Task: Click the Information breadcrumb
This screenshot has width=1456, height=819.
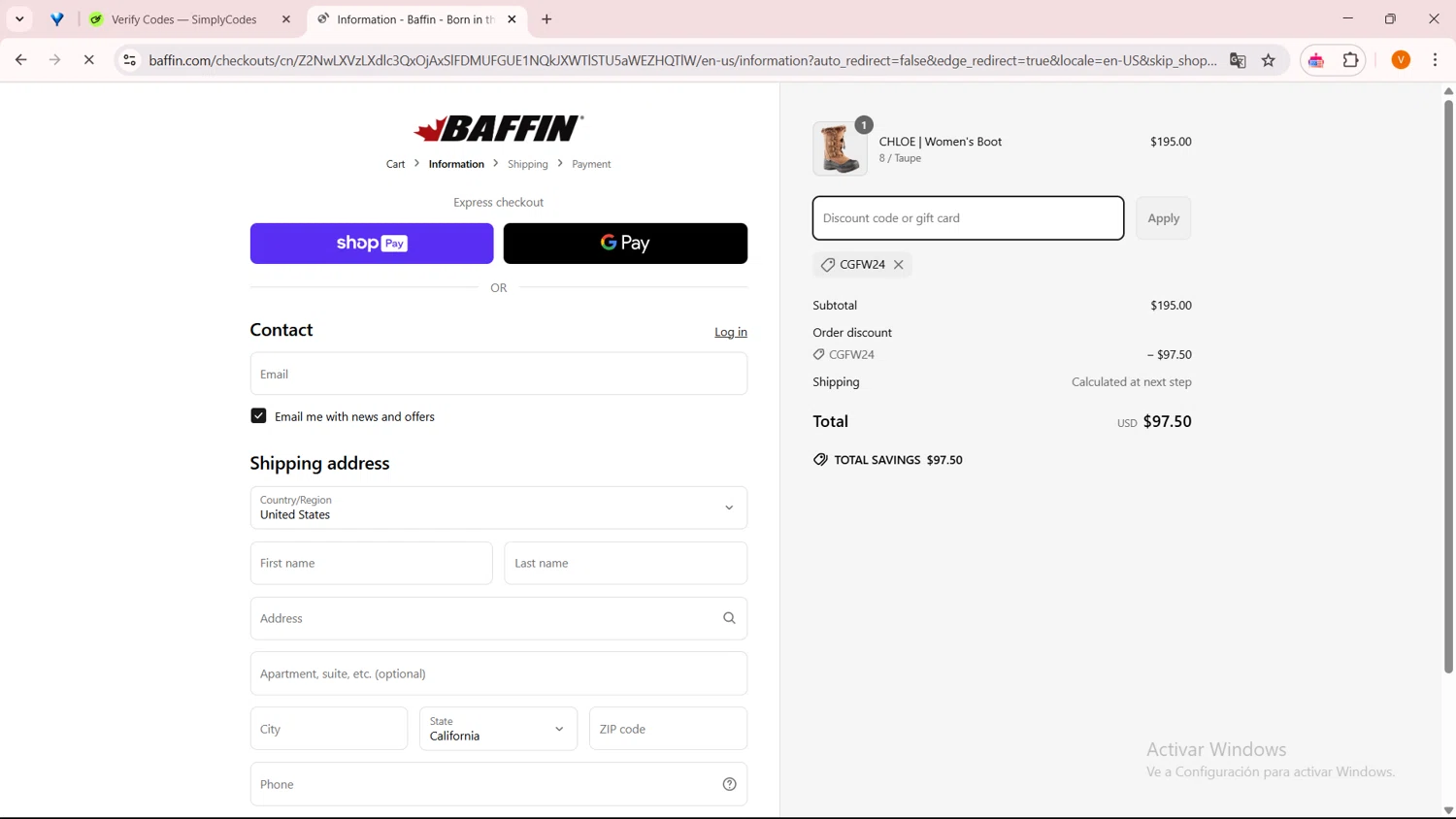Action: tap(456, 164)
